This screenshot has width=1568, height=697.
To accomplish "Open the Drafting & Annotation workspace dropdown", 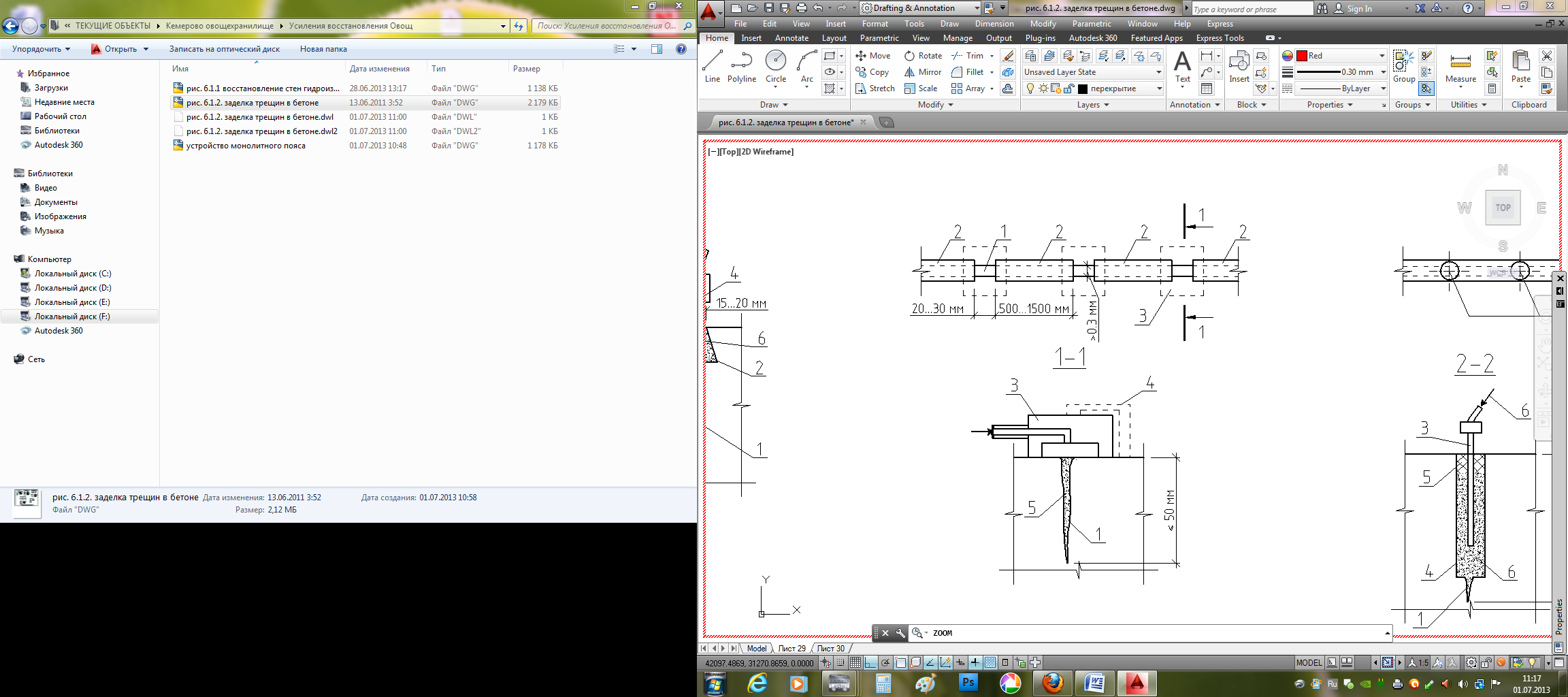I will 920,8.
